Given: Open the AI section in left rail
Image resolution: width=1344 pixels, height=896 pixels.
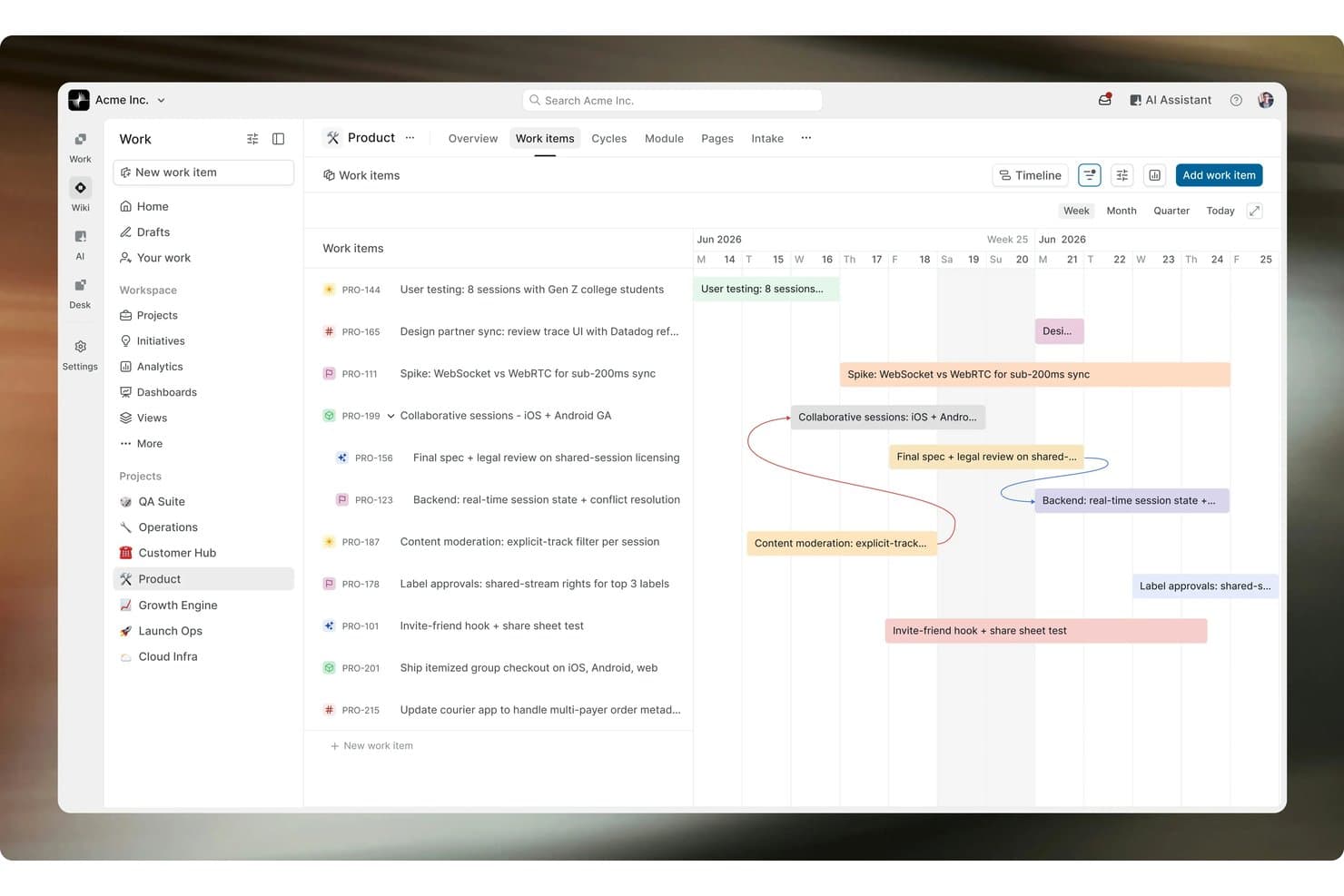Looking at the screenshot, I should 80,244.
